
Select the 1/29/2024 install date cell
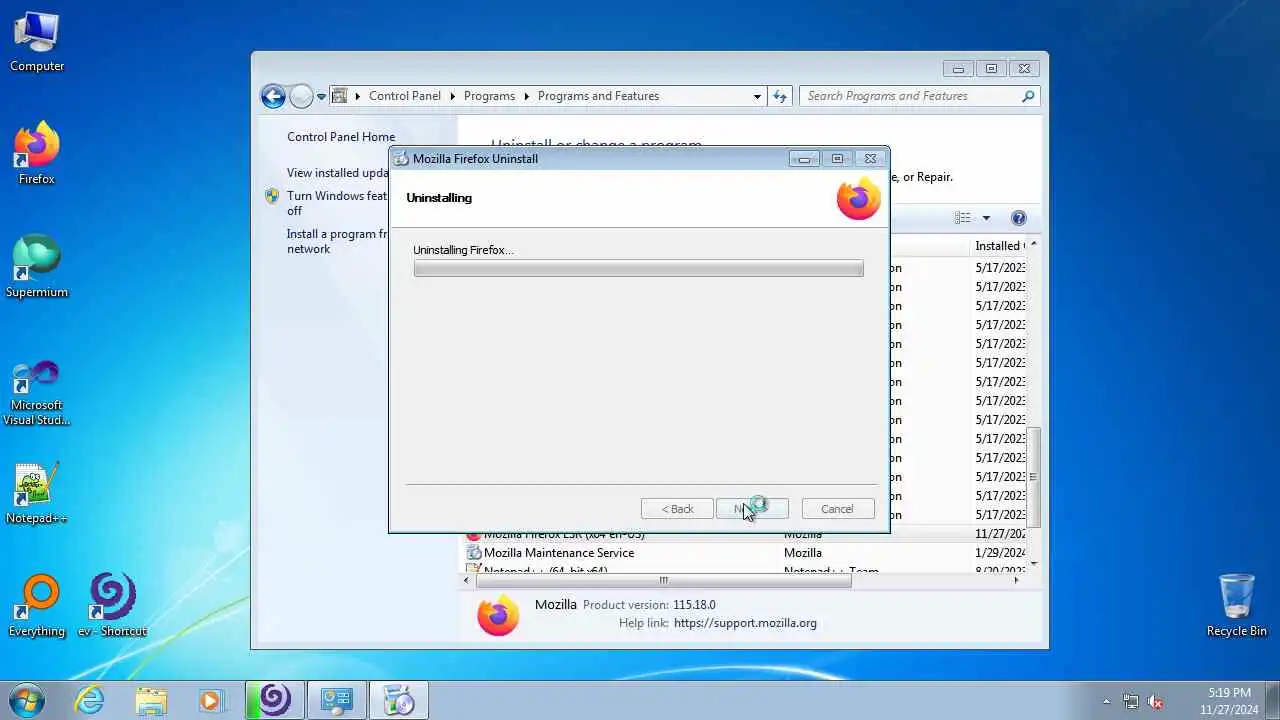[1000, 553]
